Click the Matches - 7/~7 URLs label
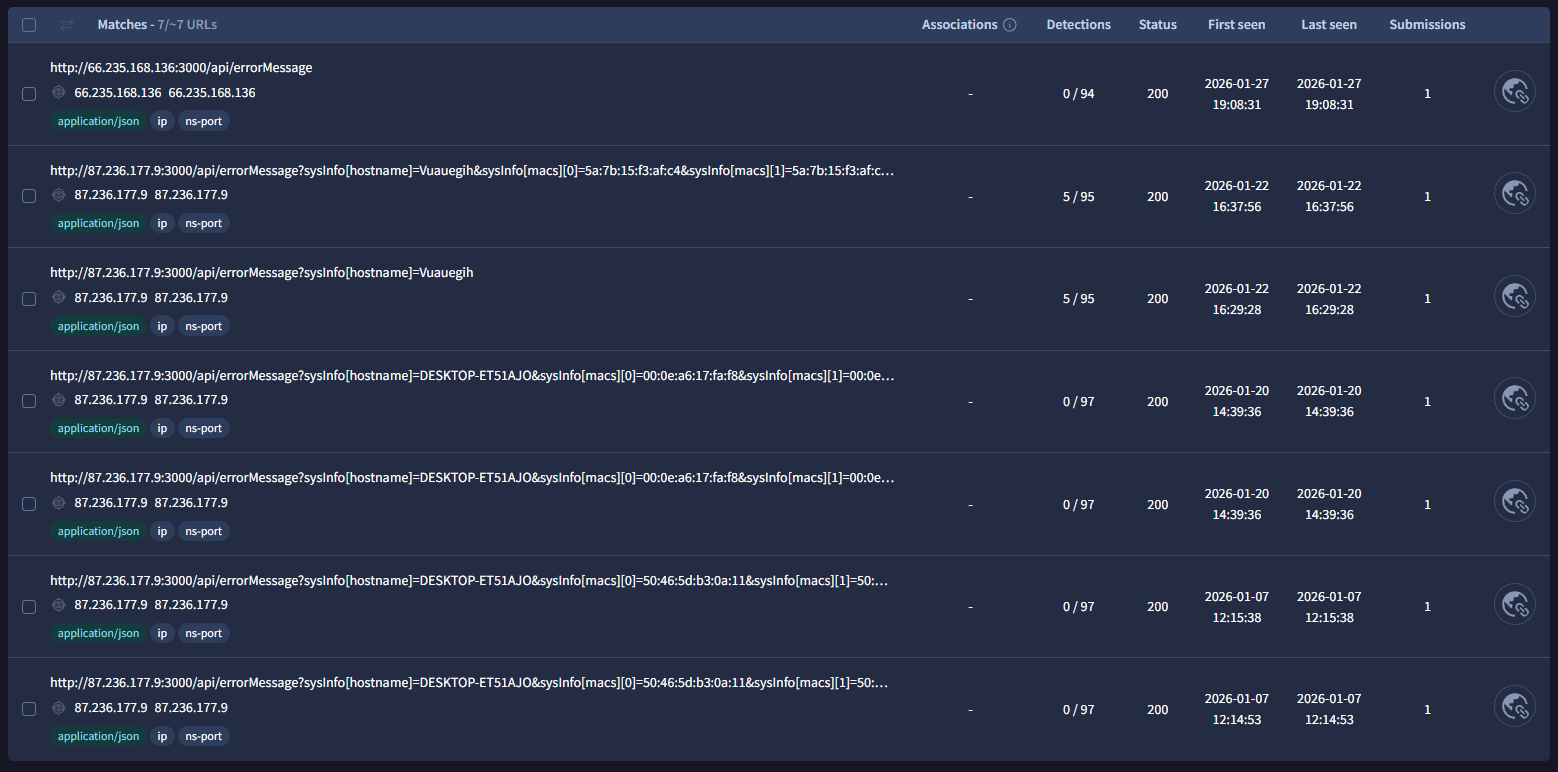The height and width of the screenshot is (772, 1558). point(160,24)
